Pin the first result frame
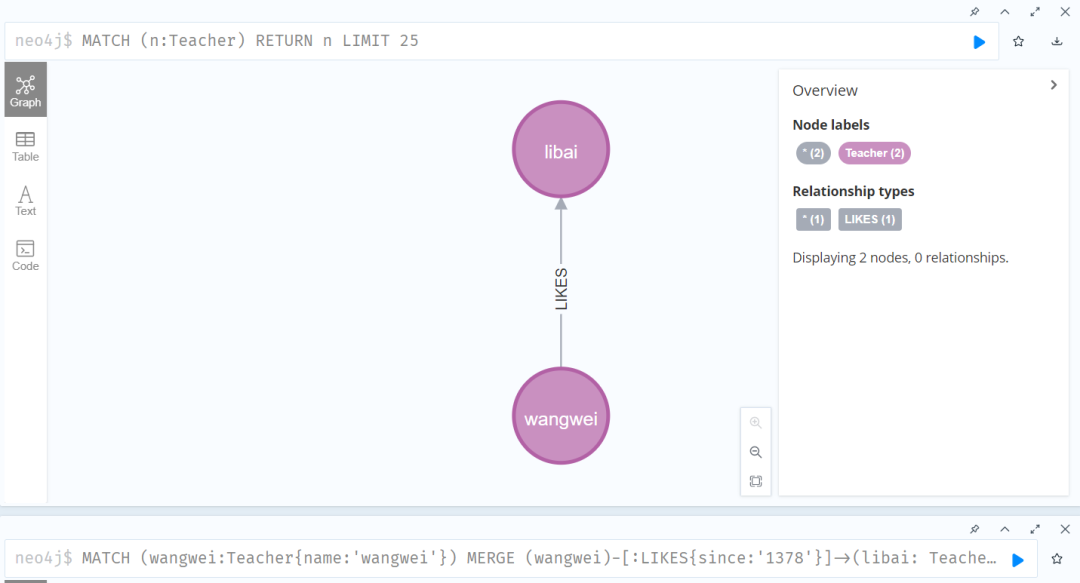Viewport: 1080px width, 583px height. click(x=975, y=11)
